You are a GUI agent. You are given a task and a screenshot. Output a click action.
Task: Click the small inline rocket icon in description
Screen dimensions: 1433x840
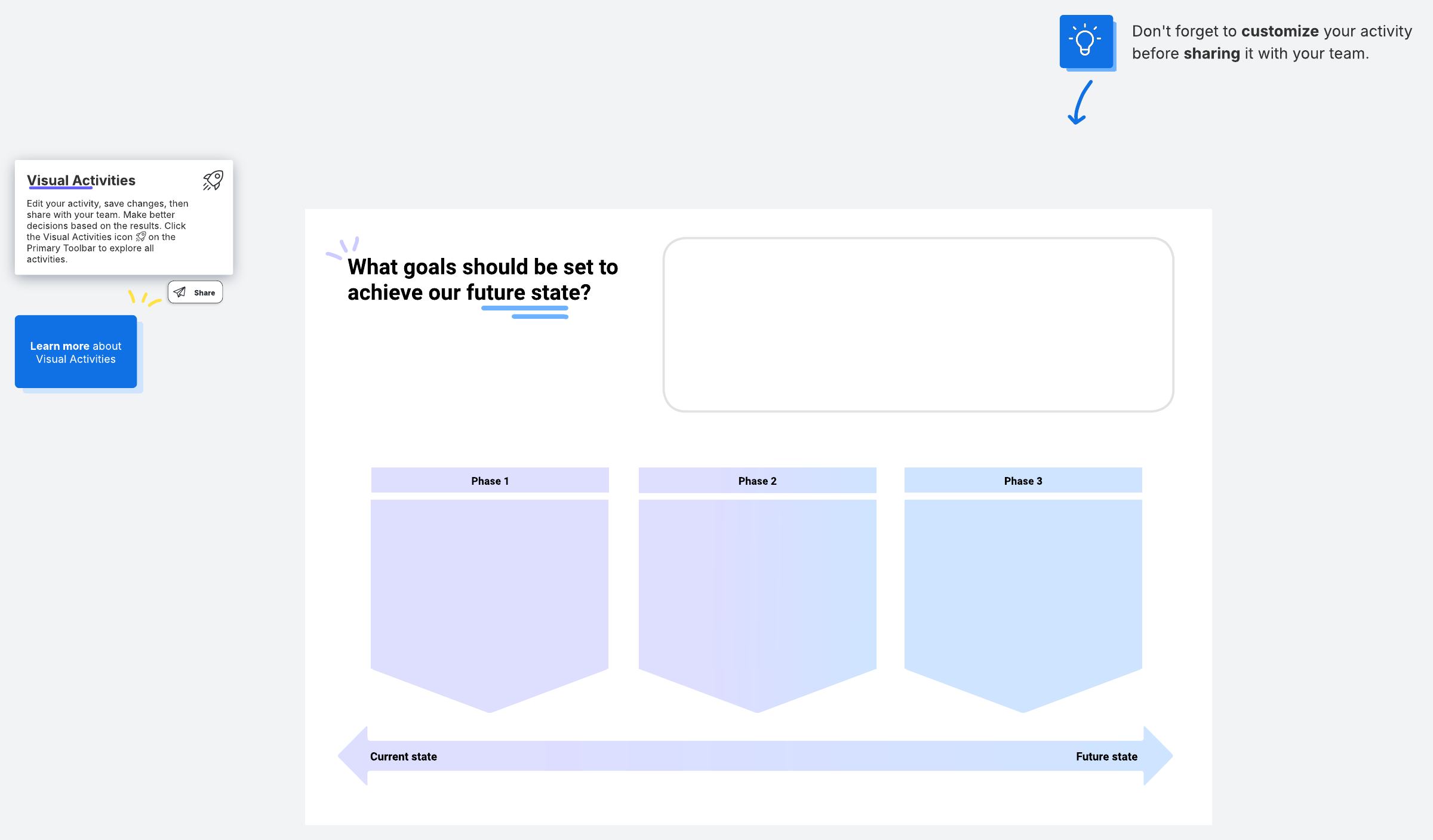[x=141, y=237]
